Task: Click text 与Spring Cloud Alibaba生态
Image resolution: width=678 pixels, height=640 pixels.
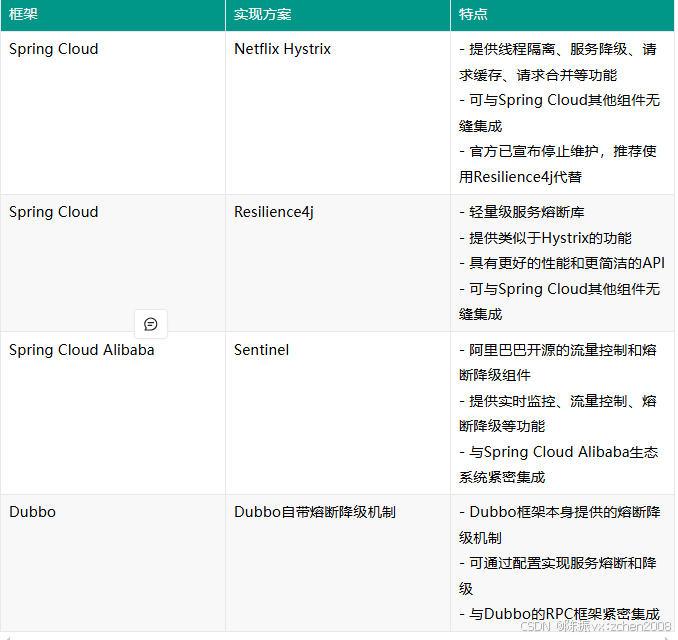Action: pos(564,452)
